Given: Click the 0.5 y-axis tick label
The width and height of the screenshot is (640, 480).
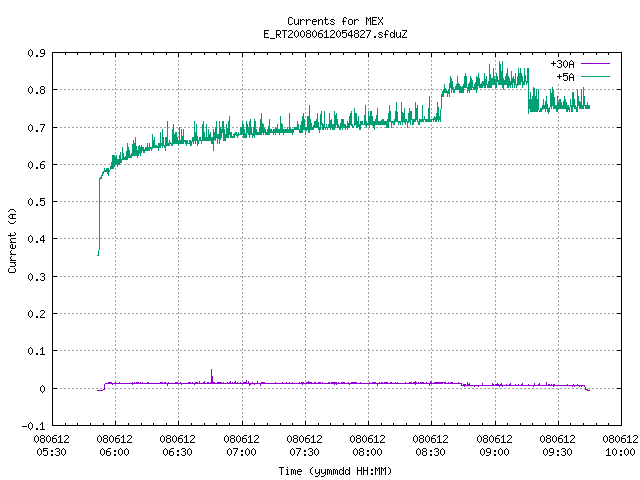Looking at the screenshot, I should [x=36, y=202].
